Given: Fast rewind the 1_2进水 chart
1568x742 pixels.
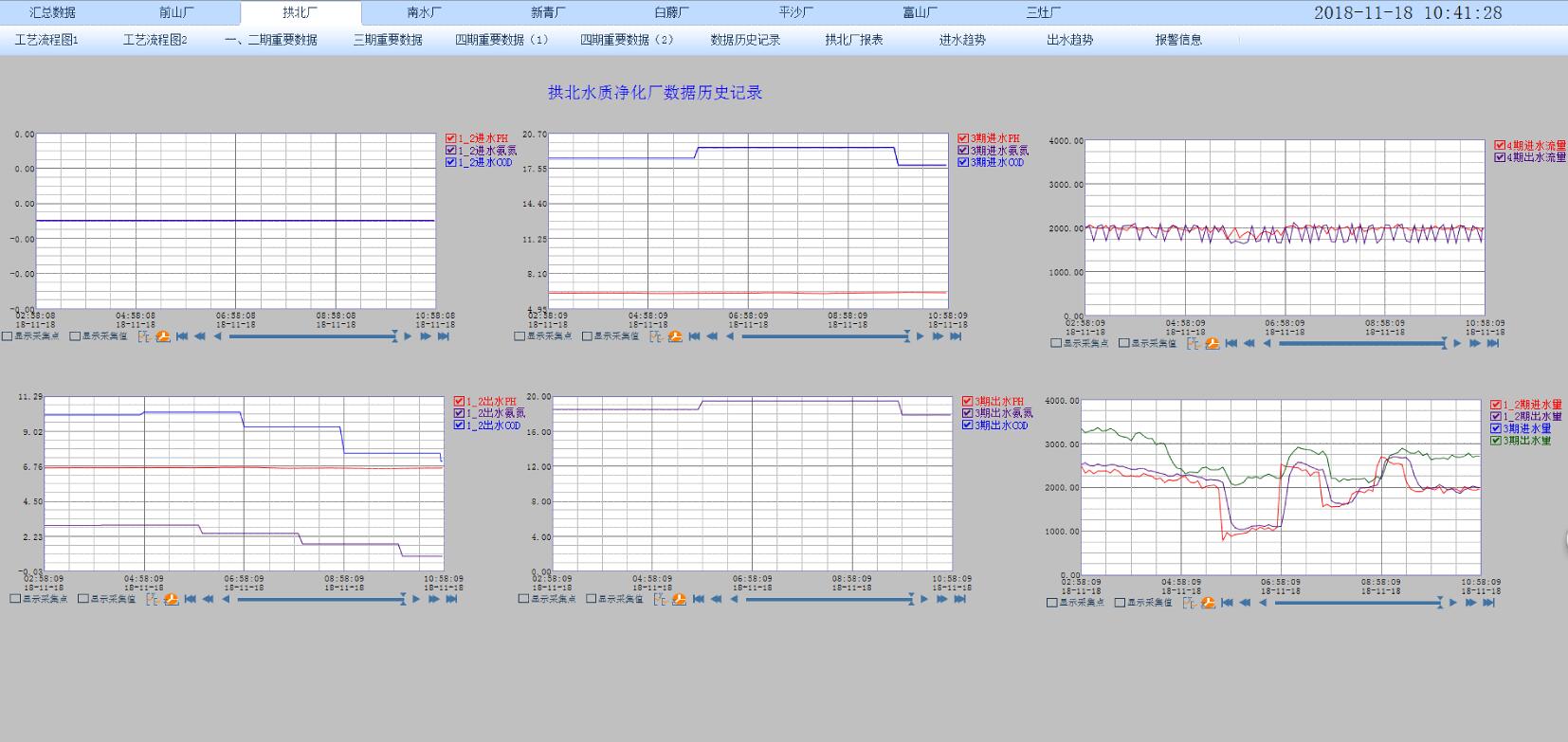Looking at the screenshot, I should [x=200, y=336].
